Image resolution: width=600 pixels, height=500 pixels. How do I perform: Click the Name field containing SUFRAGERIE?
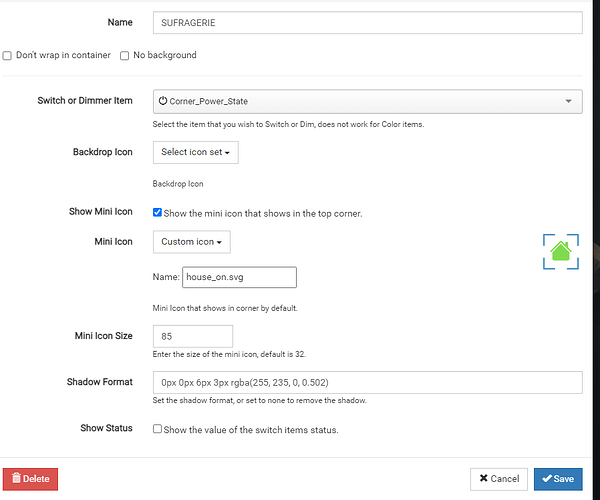pos(367,23)
